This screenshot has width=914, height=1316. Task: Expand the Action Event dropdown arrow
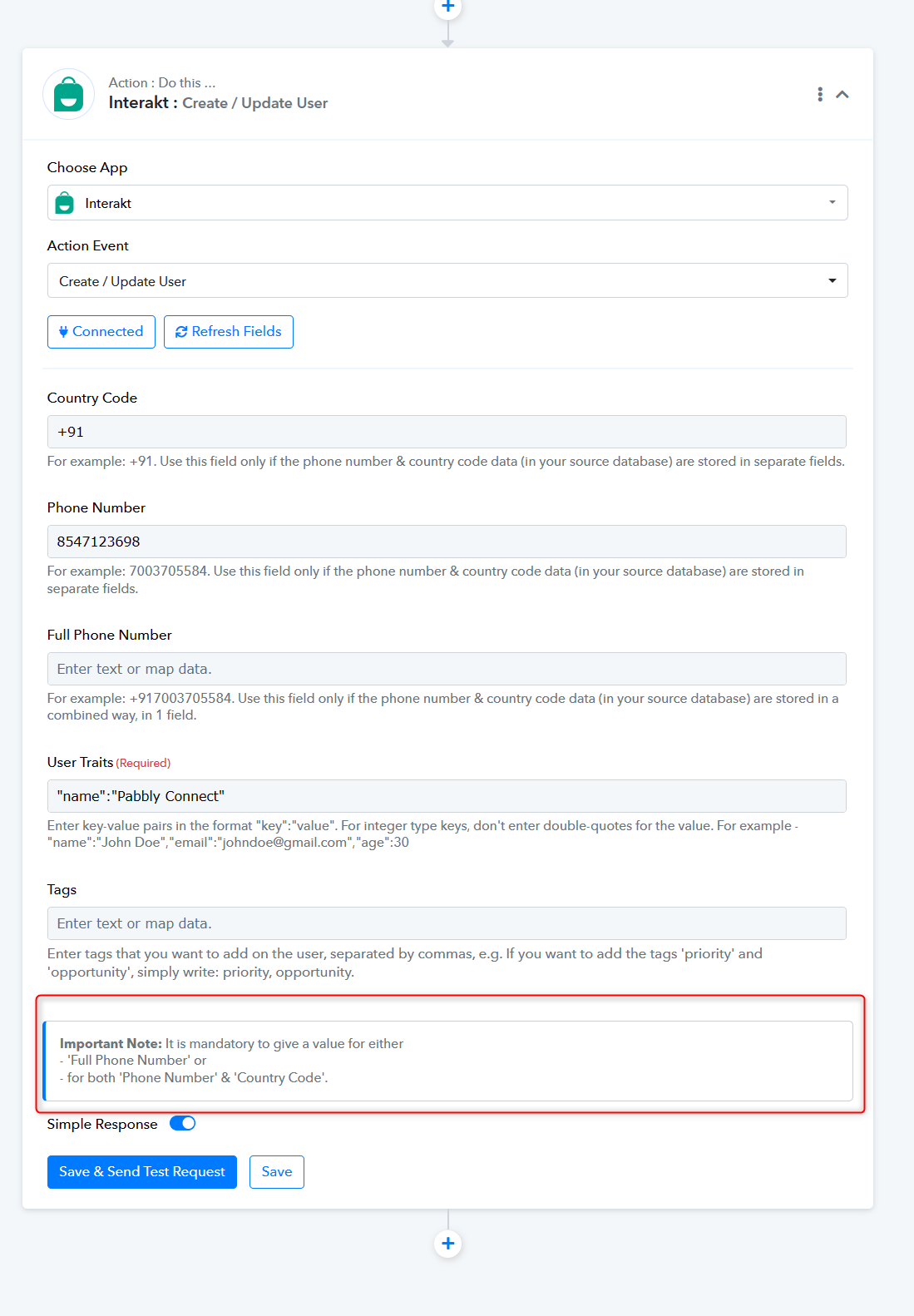[832, 281]
